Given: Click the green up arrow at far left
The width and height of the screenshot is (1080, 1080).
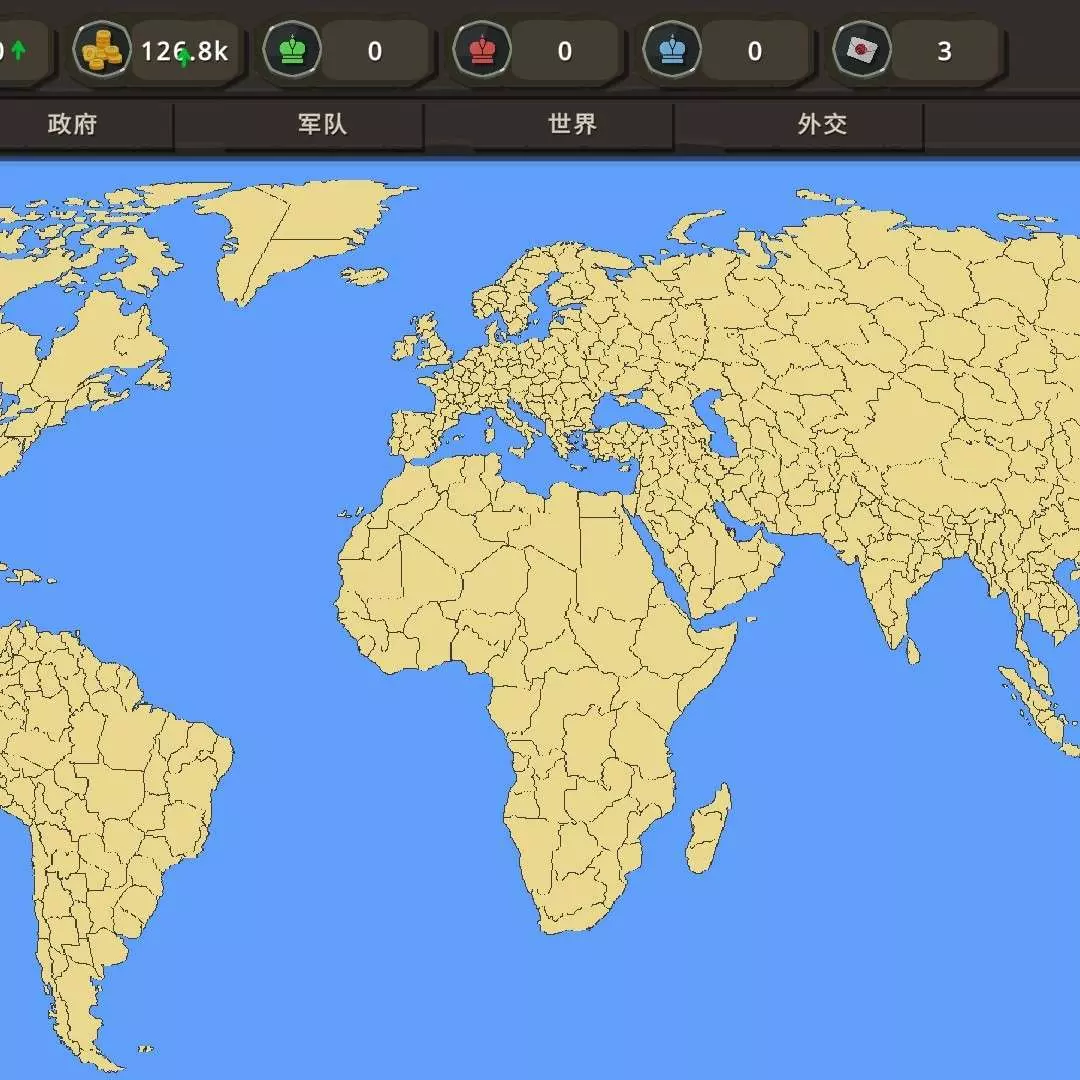Looking at the screenshot, I should (x=19, y=50).
